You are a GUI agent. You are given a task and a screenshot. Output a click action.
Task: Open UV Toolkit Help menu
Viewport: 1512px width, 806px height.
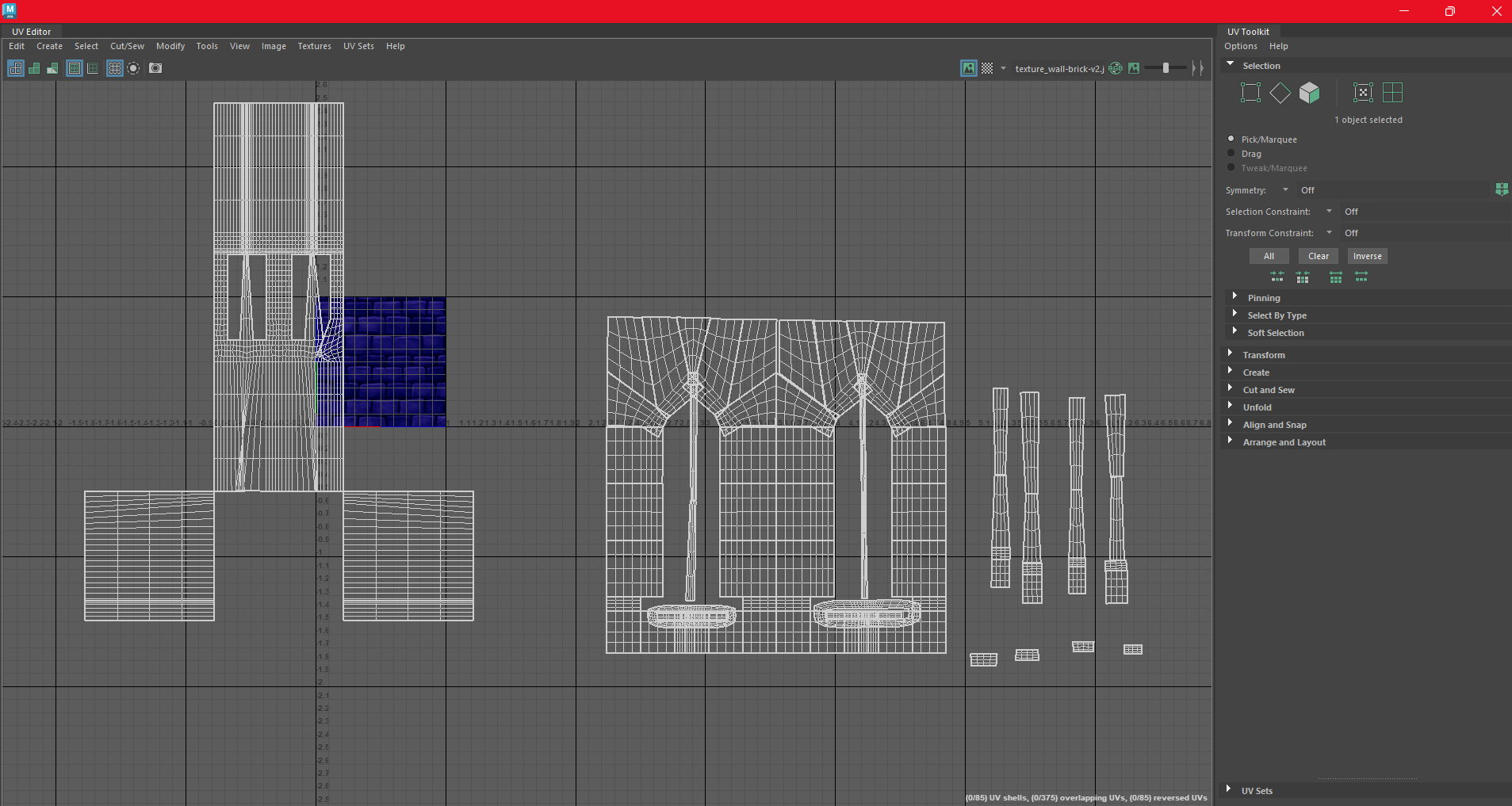[1278, 46]
